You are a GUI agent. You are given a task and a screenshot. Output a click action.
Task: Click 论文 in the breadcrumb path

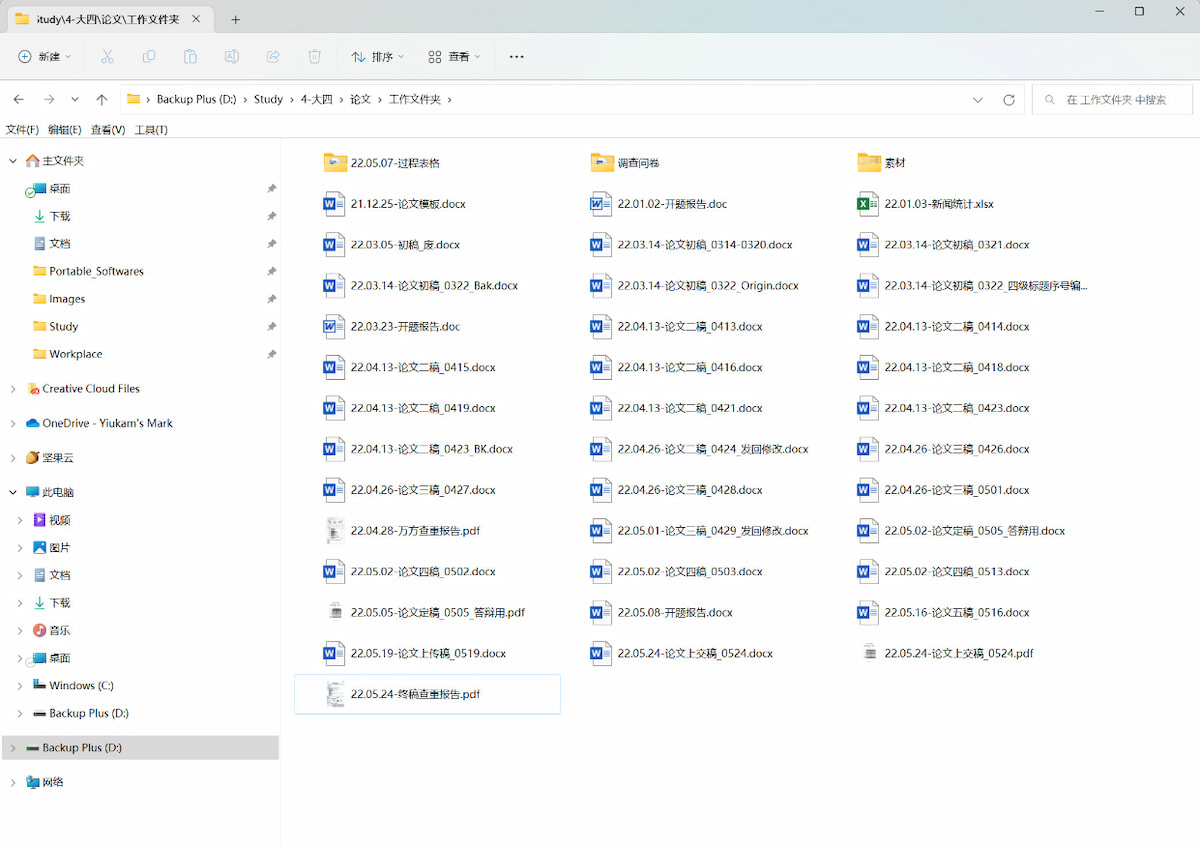click(360, 100)
